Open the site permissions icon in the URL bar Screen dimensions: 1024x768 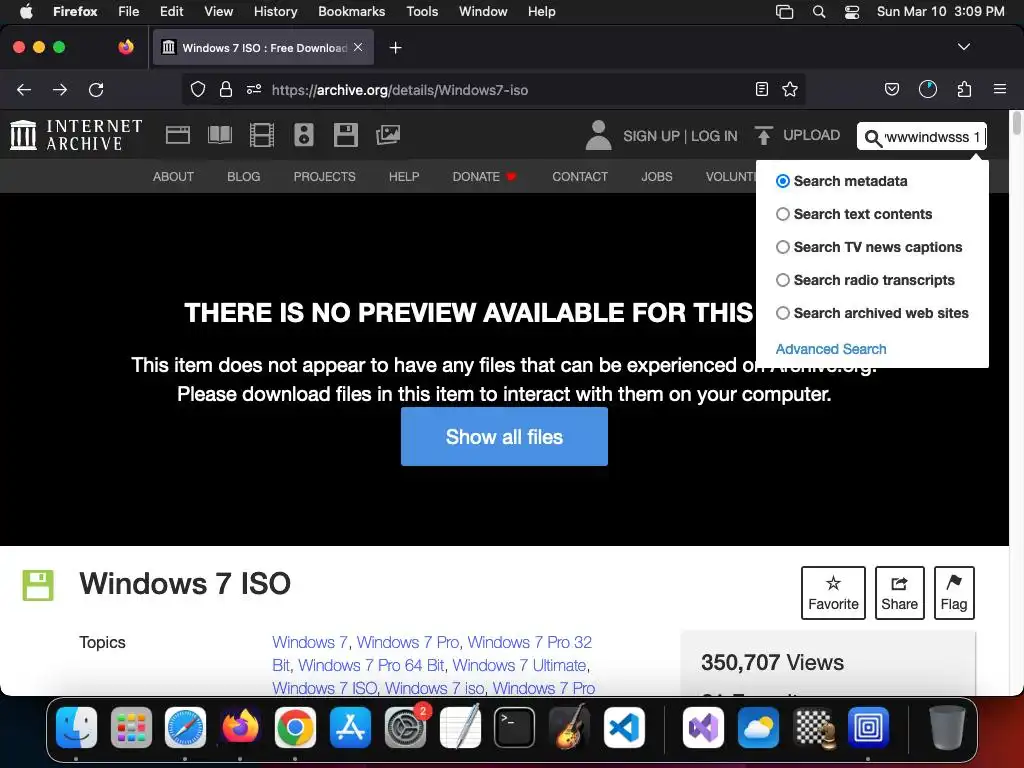254,89
